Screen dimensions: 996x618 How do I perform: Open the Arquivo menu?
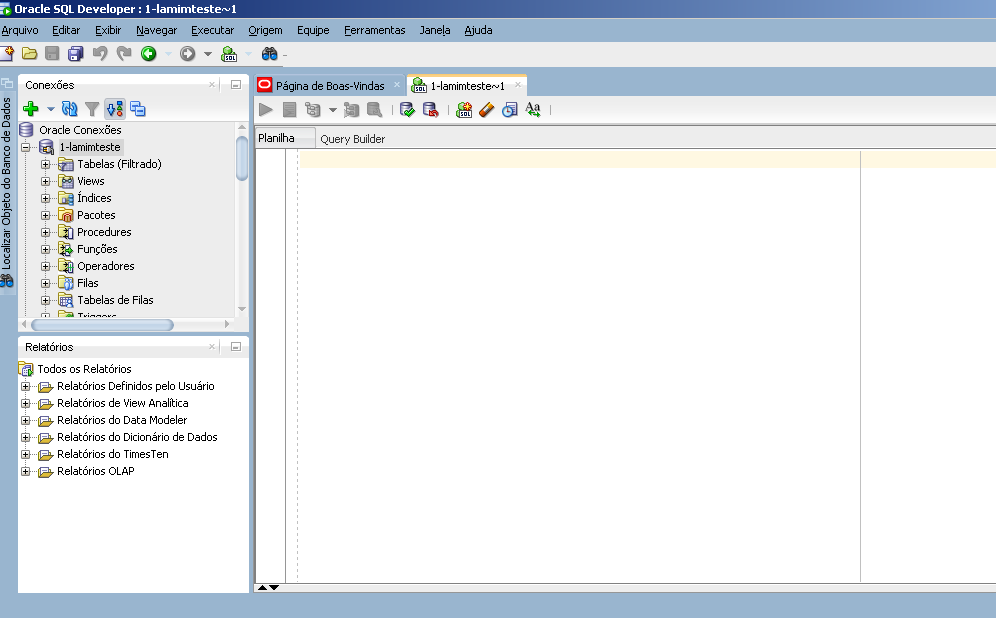20,30
